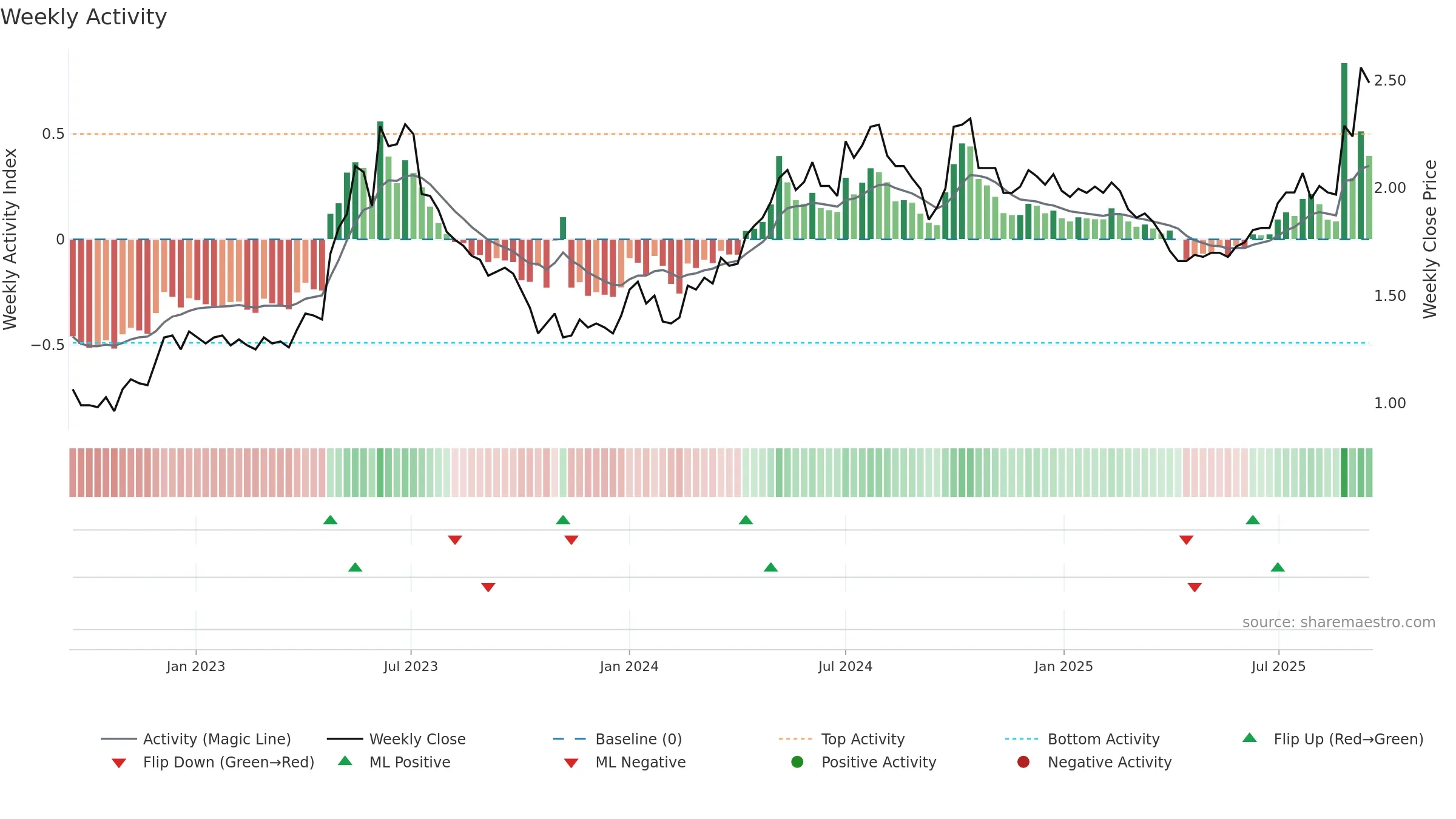
Task: Click the Jul 2025 x-axis label
Action: click(1278, 666)
